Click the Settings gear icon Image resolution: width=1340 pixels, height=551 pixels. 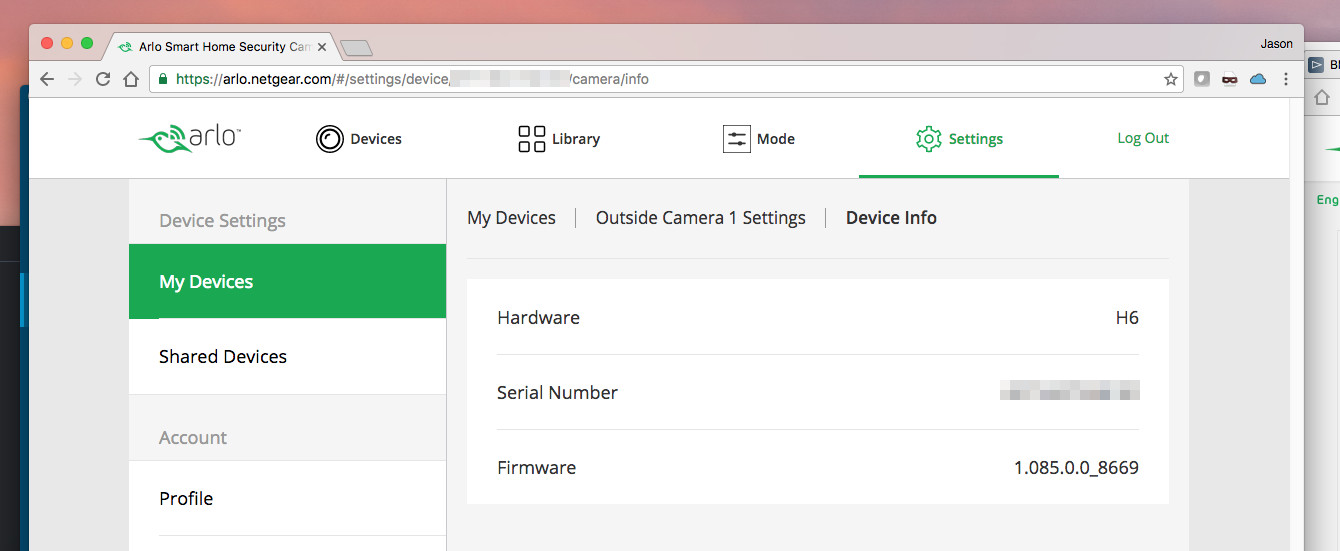[929, 139]
